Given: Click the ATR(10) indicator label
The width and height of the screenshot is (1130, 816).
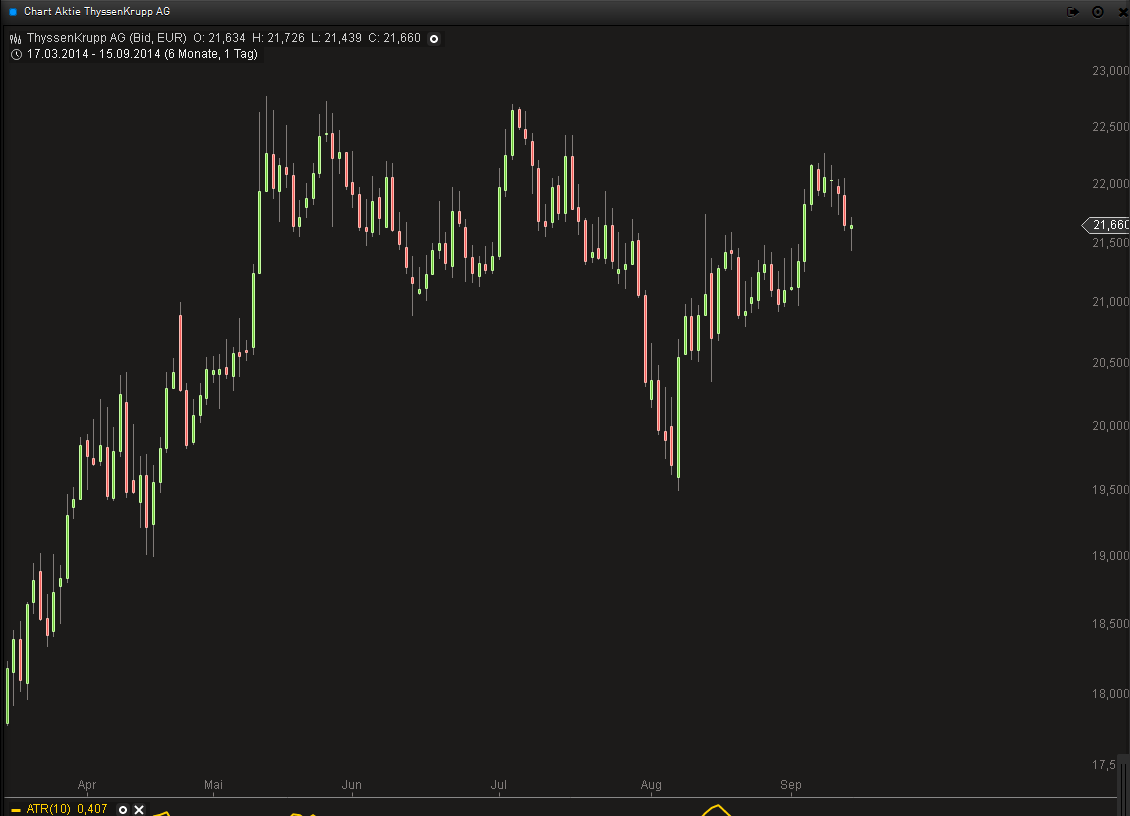Looking at the screenshot, I should [x=48, y=809].
